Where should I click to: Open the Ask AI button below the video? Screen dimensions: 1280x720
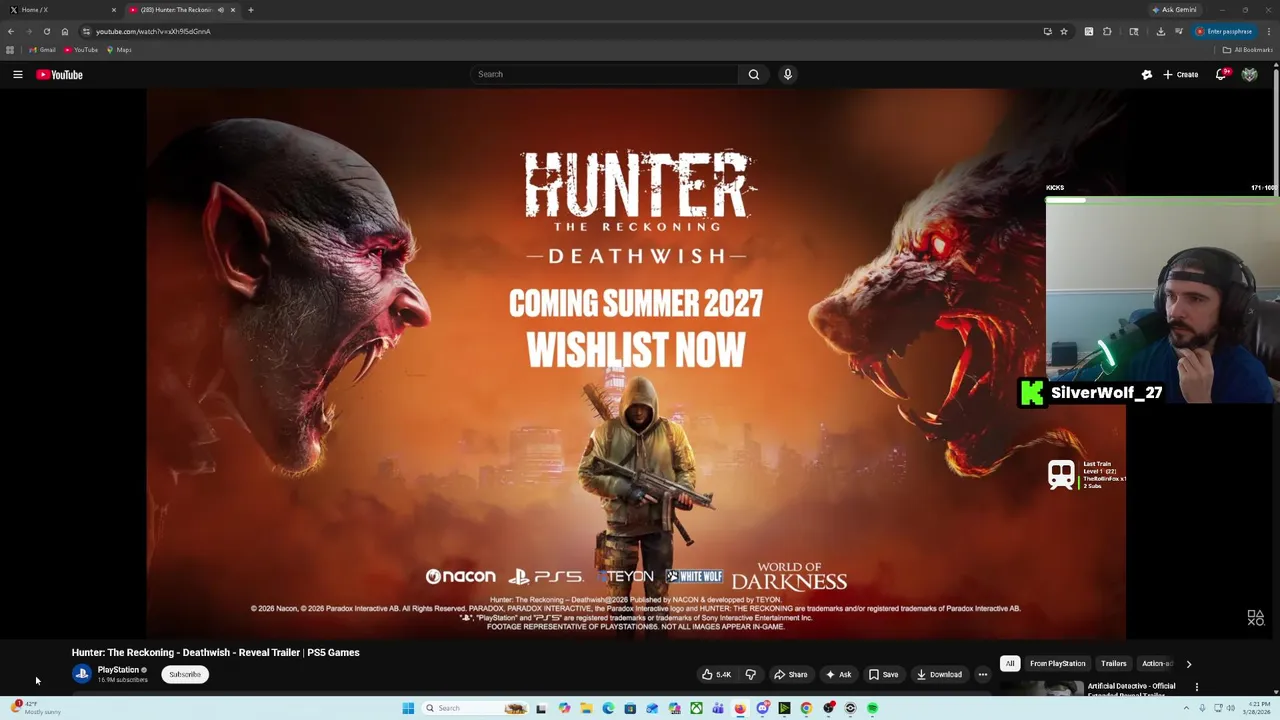click(x=838, y=674)
